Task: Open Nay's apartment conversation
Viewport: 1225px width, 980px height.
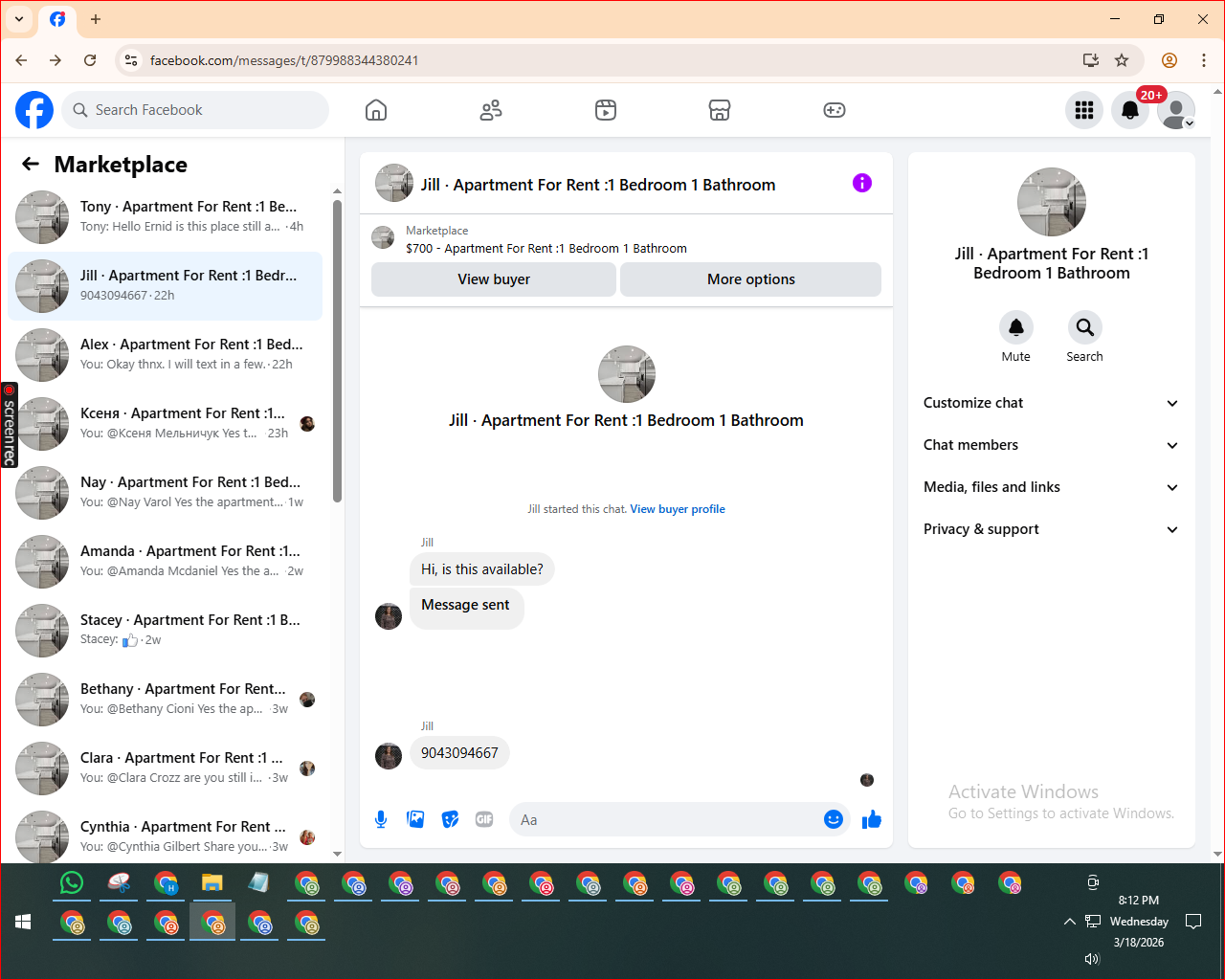Action: click(165, 493)
